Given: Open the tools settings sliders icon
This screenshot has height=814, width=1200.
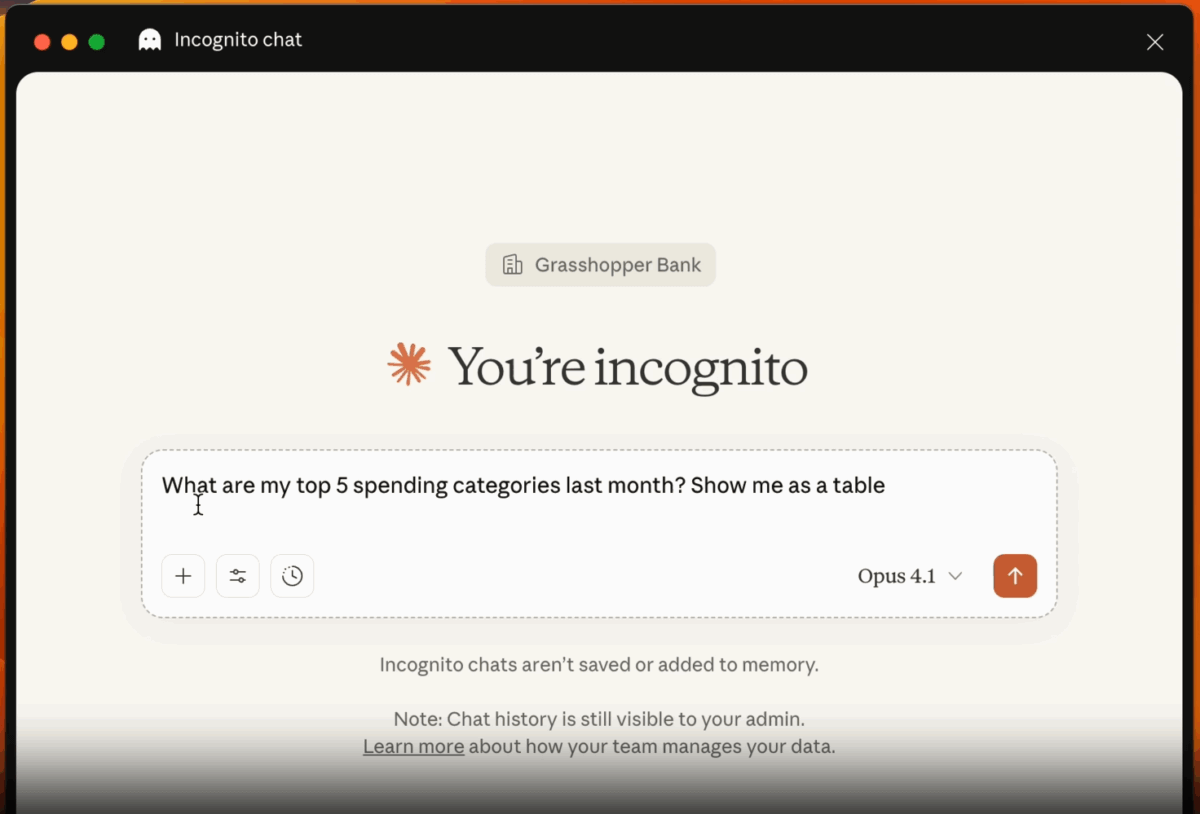Looking at the screenshot, I should tap(238, 576).
